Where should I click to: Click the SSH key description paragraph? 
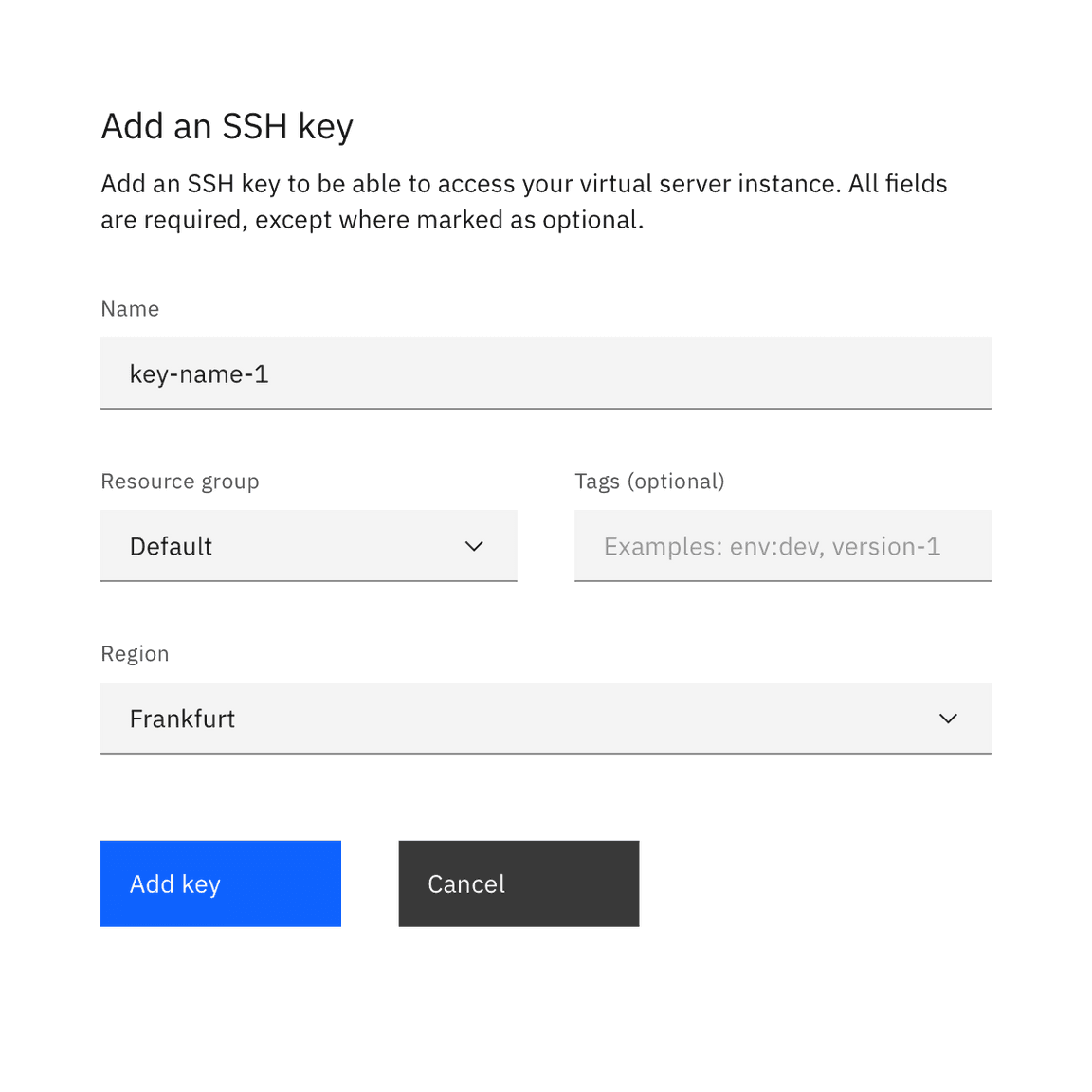pos(523,202)
